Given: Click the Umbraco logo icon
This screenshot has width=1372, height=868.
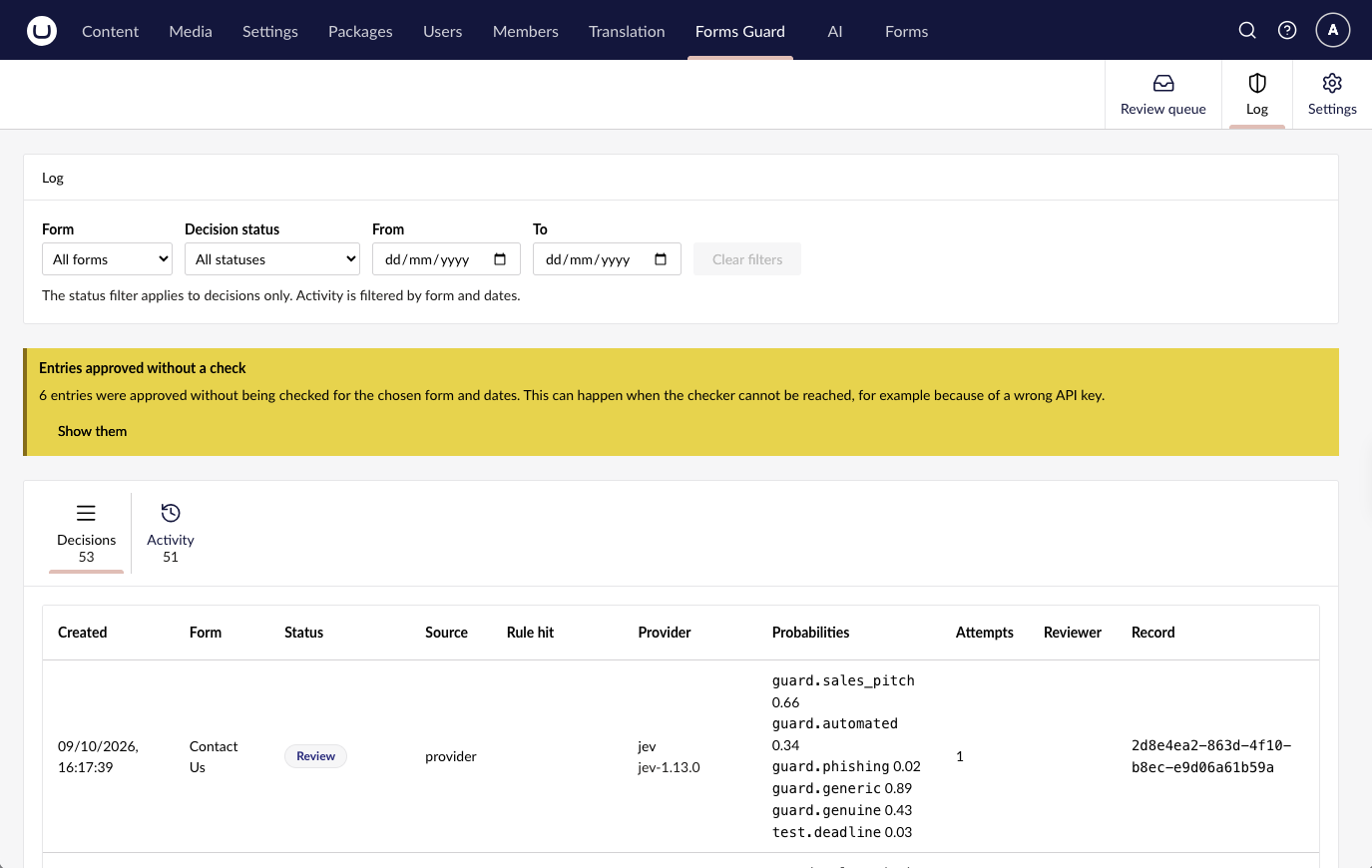Looking at the screenshot, I should coord(41,31).
